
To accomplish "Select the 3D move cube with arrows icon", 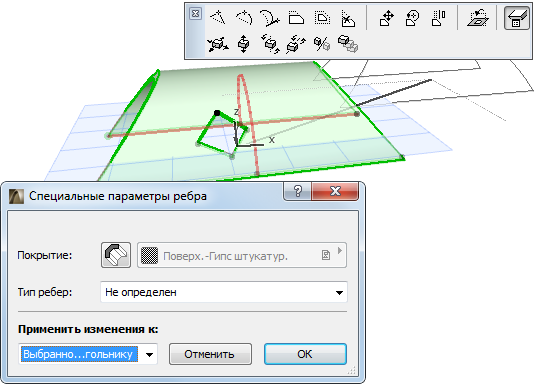I will 218,44.
